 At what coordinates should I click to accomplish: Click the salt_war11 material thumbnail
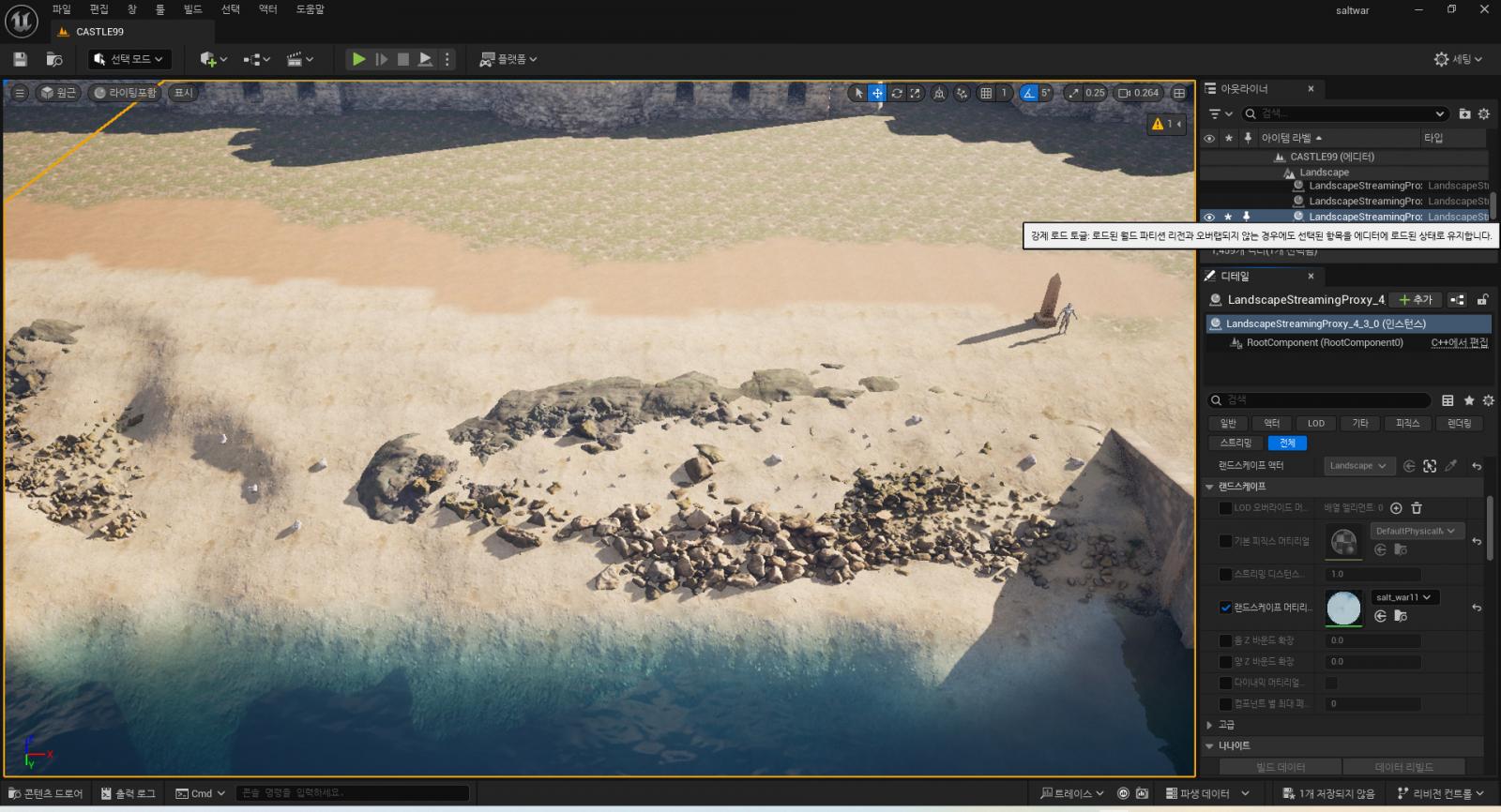1343,608
